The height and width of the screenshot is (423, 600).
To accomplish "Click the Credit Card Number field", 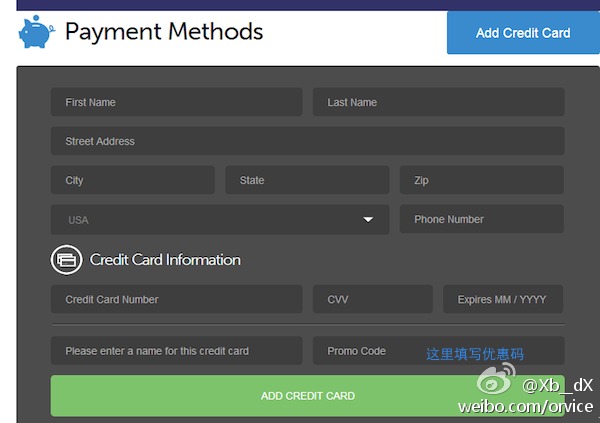I will coord(176,299).
